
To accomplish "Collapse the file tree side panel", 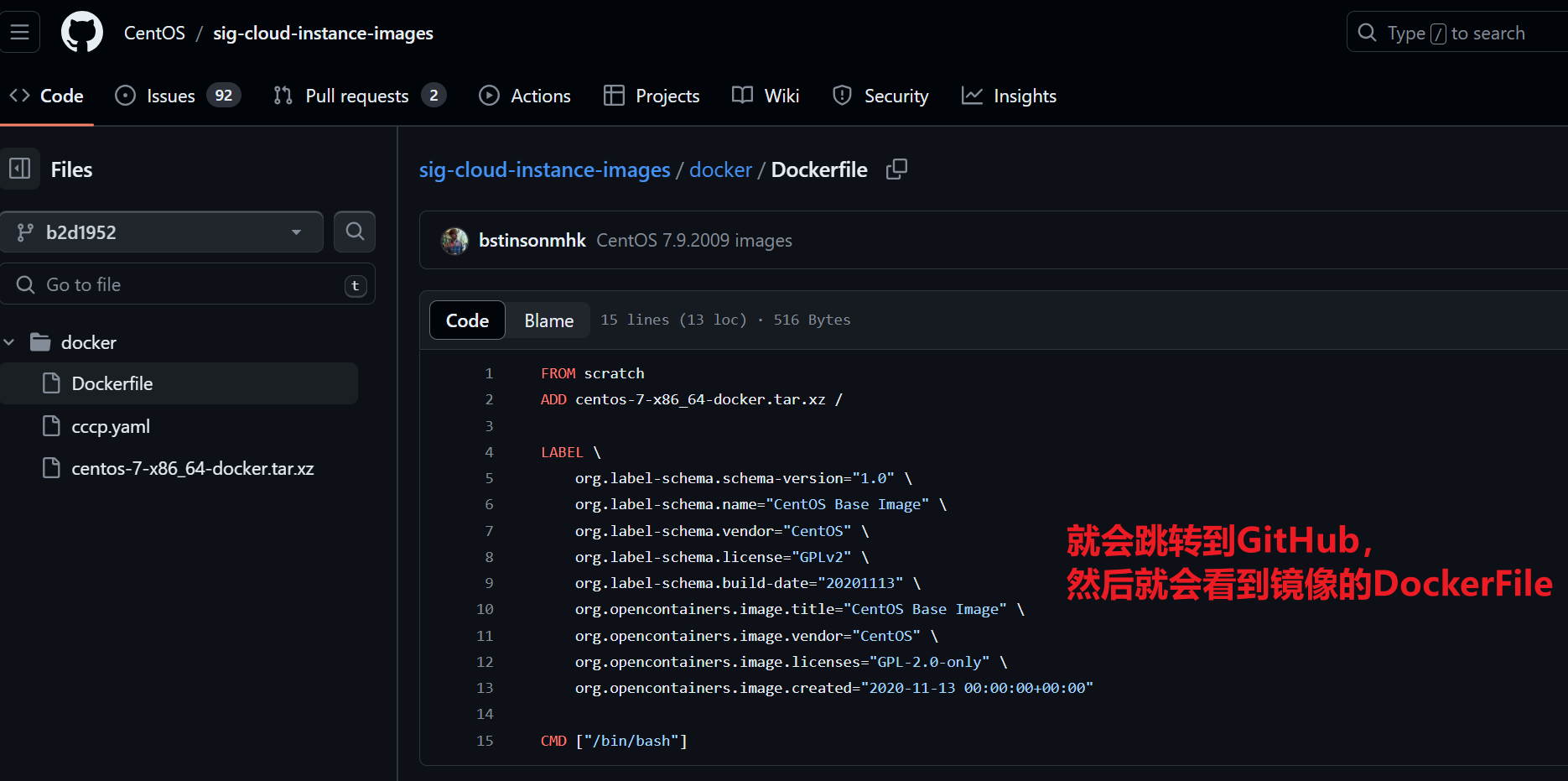I will (20, 169).
